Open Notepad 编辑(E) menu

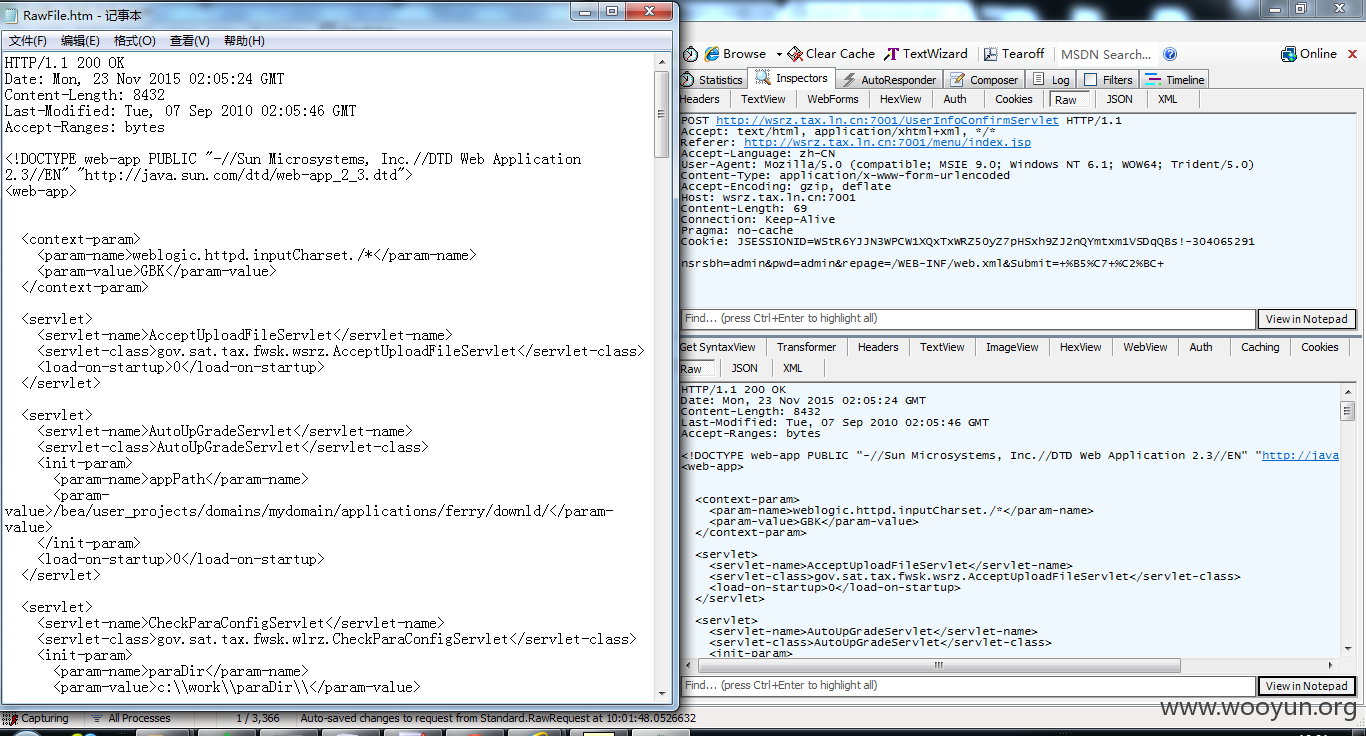tap(80, 41)
